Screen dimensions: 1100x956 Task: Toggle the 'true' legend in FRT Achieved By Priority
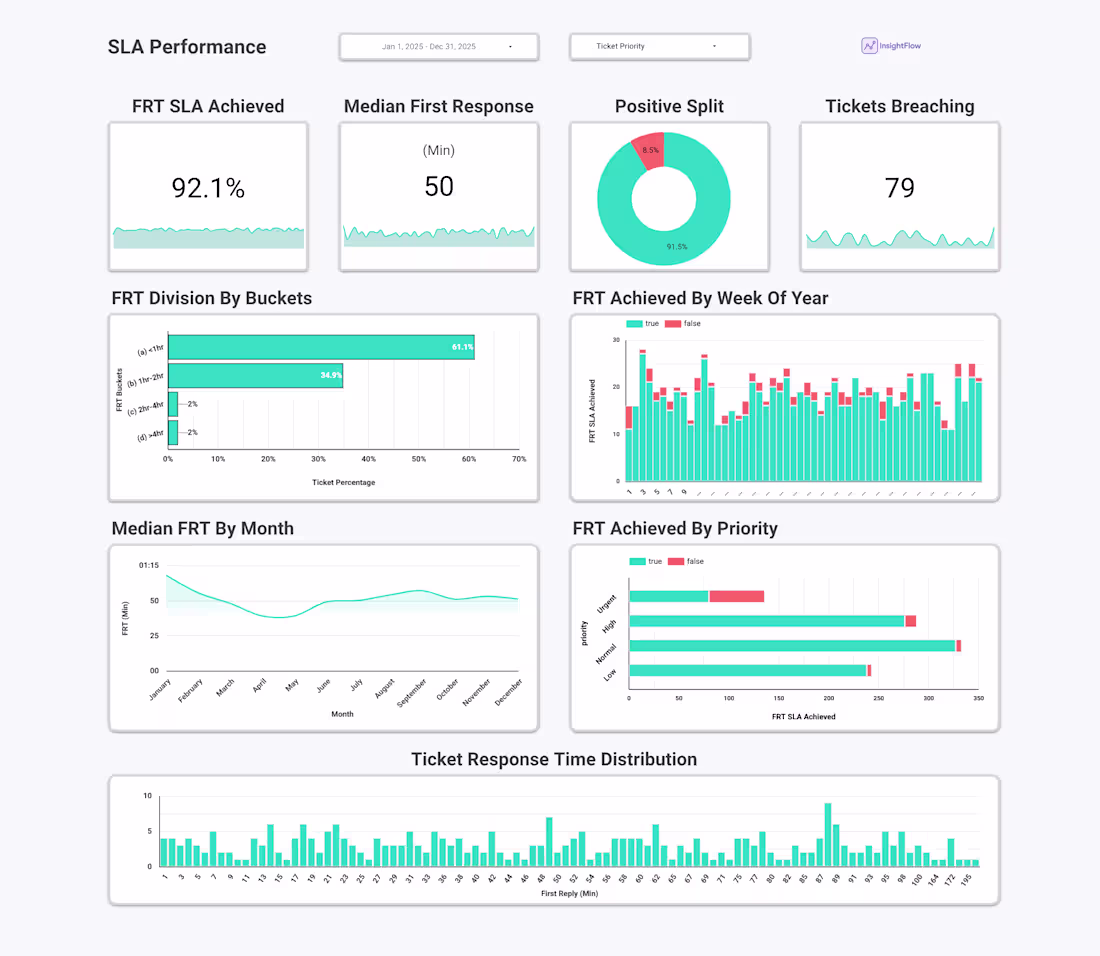click(x=639, y=561)
